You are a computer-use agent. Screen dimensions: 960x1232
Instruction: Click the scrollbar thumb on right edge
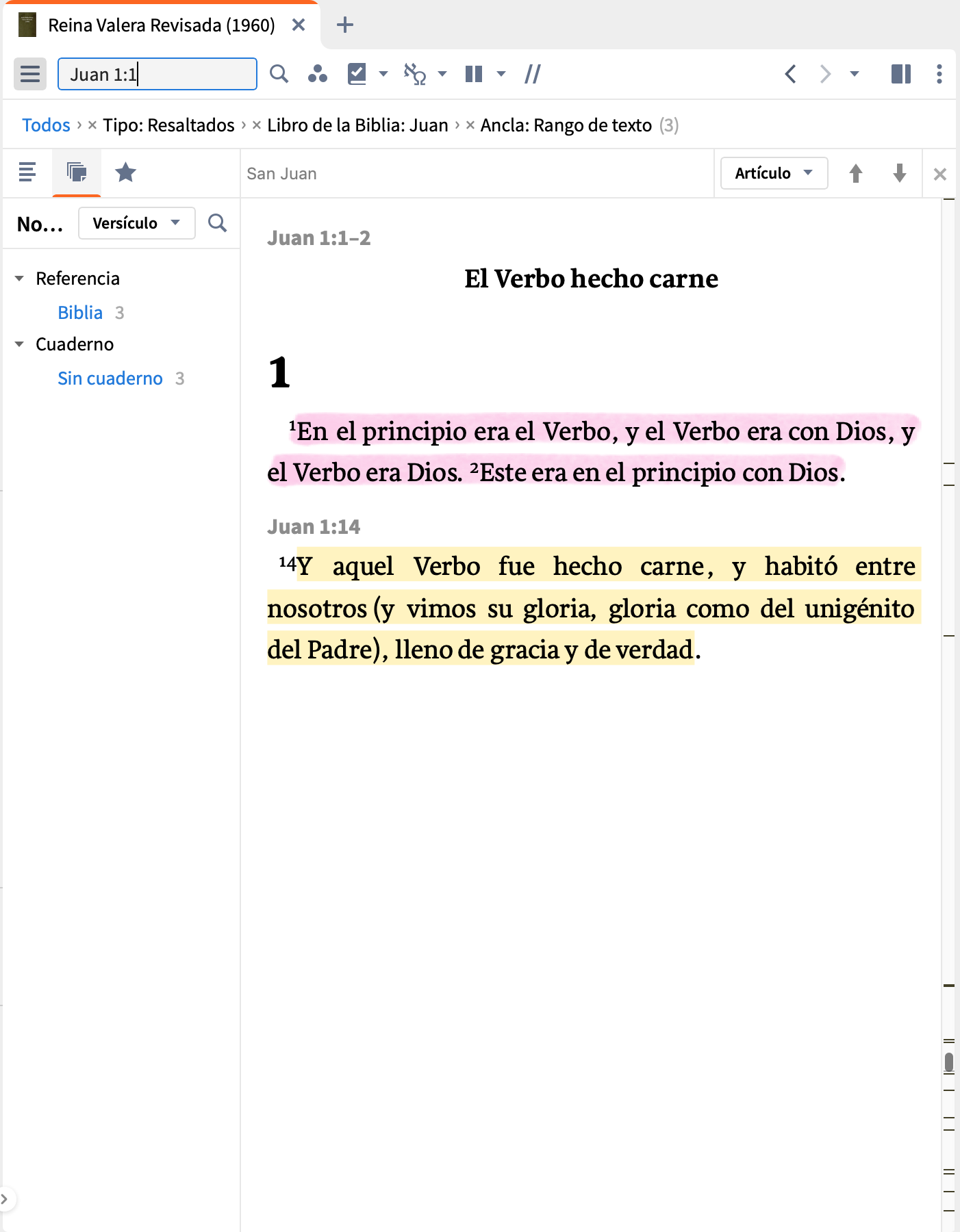[x=949, y=1062]
